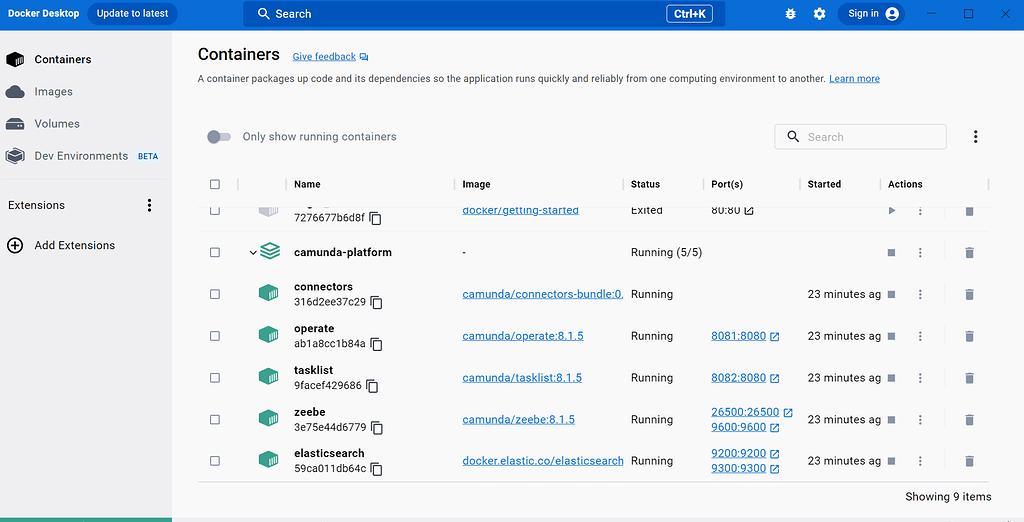1024x522 pixels.
Task: Select the camunda-platform checkbox
Action: tap(215, 252)
